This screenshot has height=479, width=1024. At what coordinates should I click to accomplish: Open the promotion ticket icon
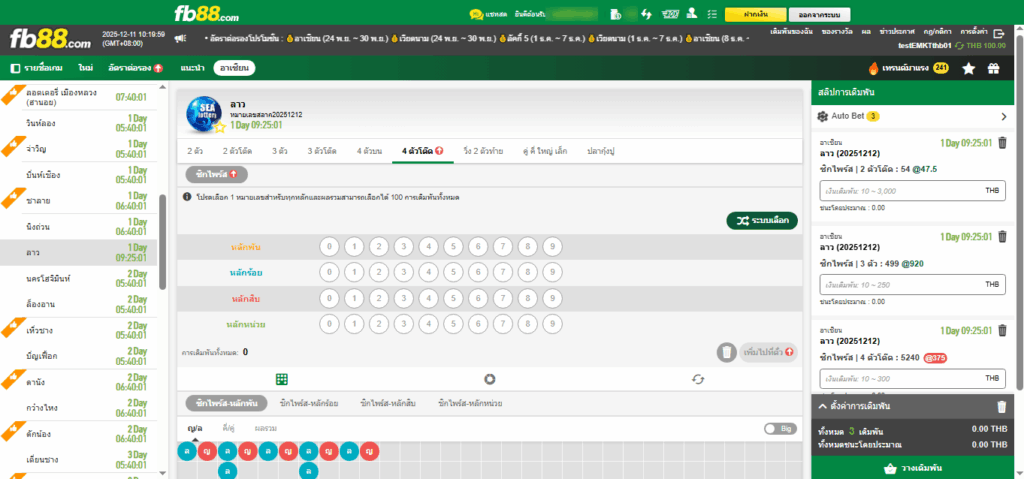(x=670, y=14)
